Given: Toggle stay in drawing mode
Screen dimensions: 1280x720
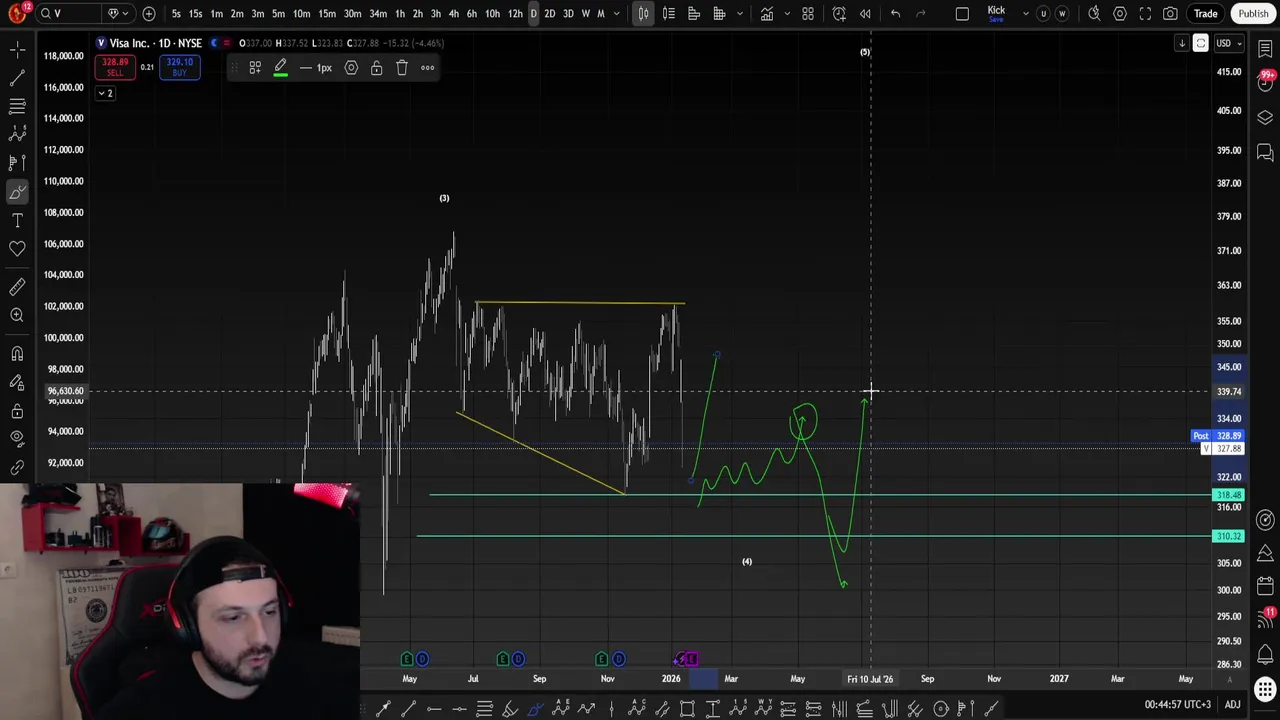Looking at the screenshot, I should (x=17, y=382).
